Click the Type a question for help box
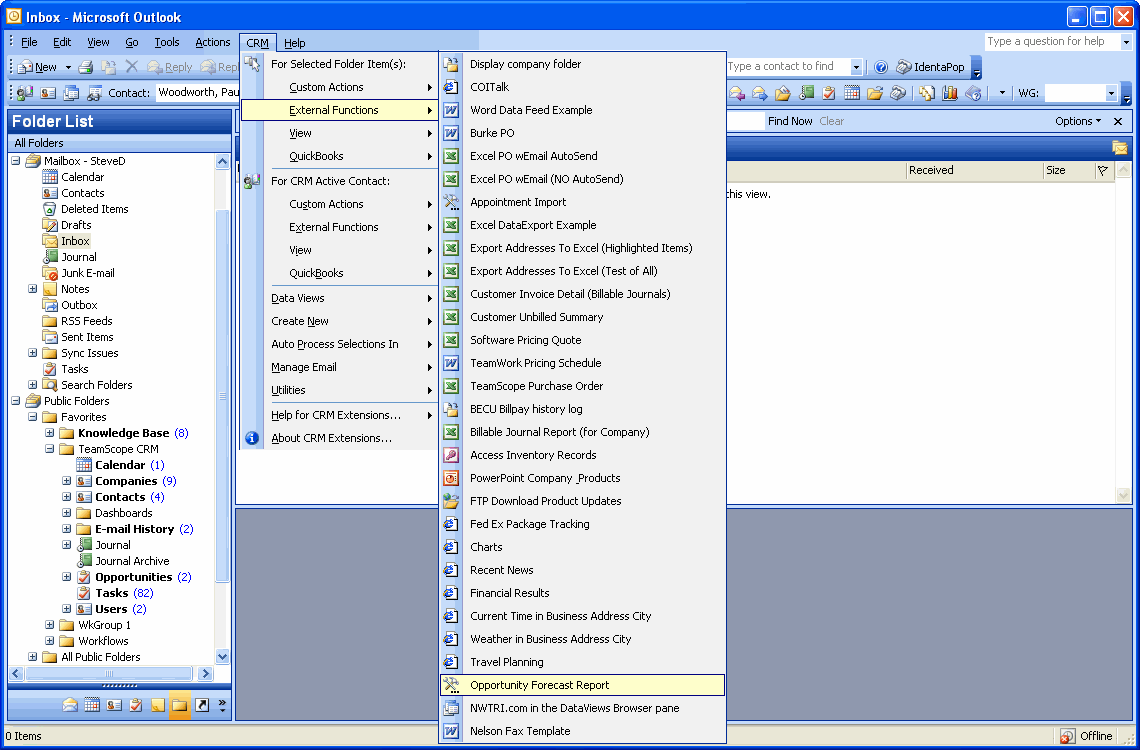The width and height of the screenshot is (1140, 750). [1051, 41]
